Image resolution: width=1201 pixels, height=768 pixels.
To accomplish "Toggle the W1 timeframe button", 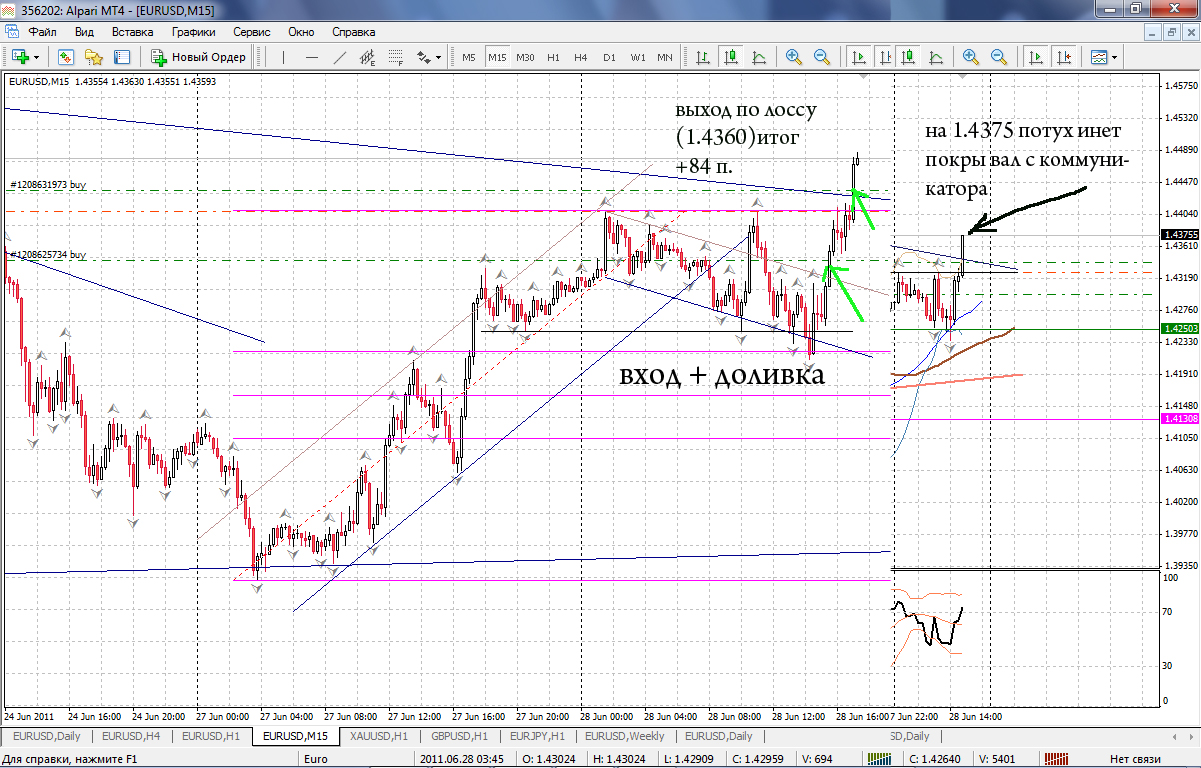I will [x=637, y=57].
